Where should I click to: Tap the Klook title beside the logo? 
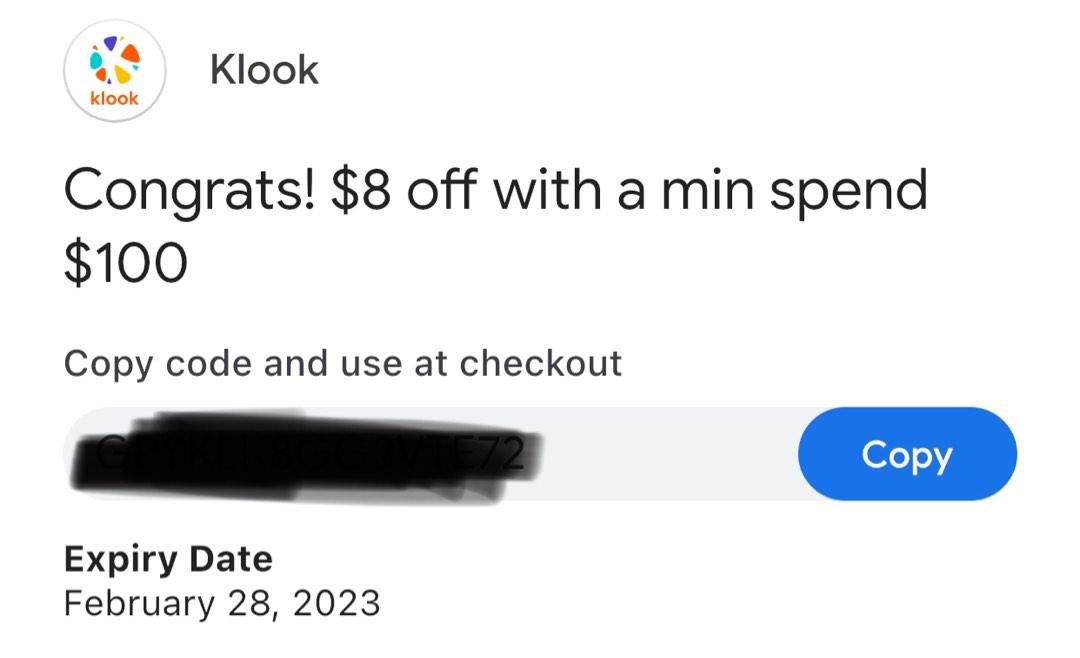(x=264, y=69)
